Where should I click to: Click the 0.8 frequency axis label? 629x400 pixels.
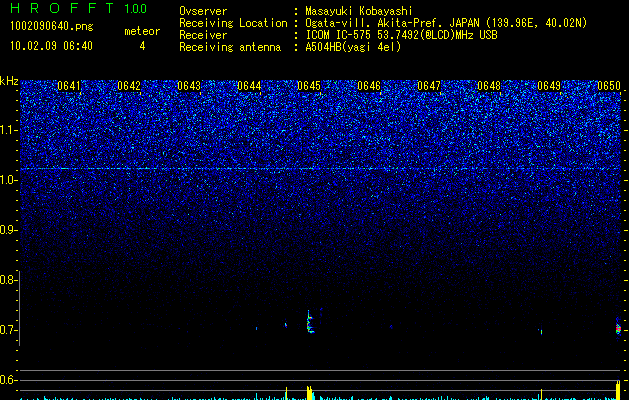pos(7,280)
